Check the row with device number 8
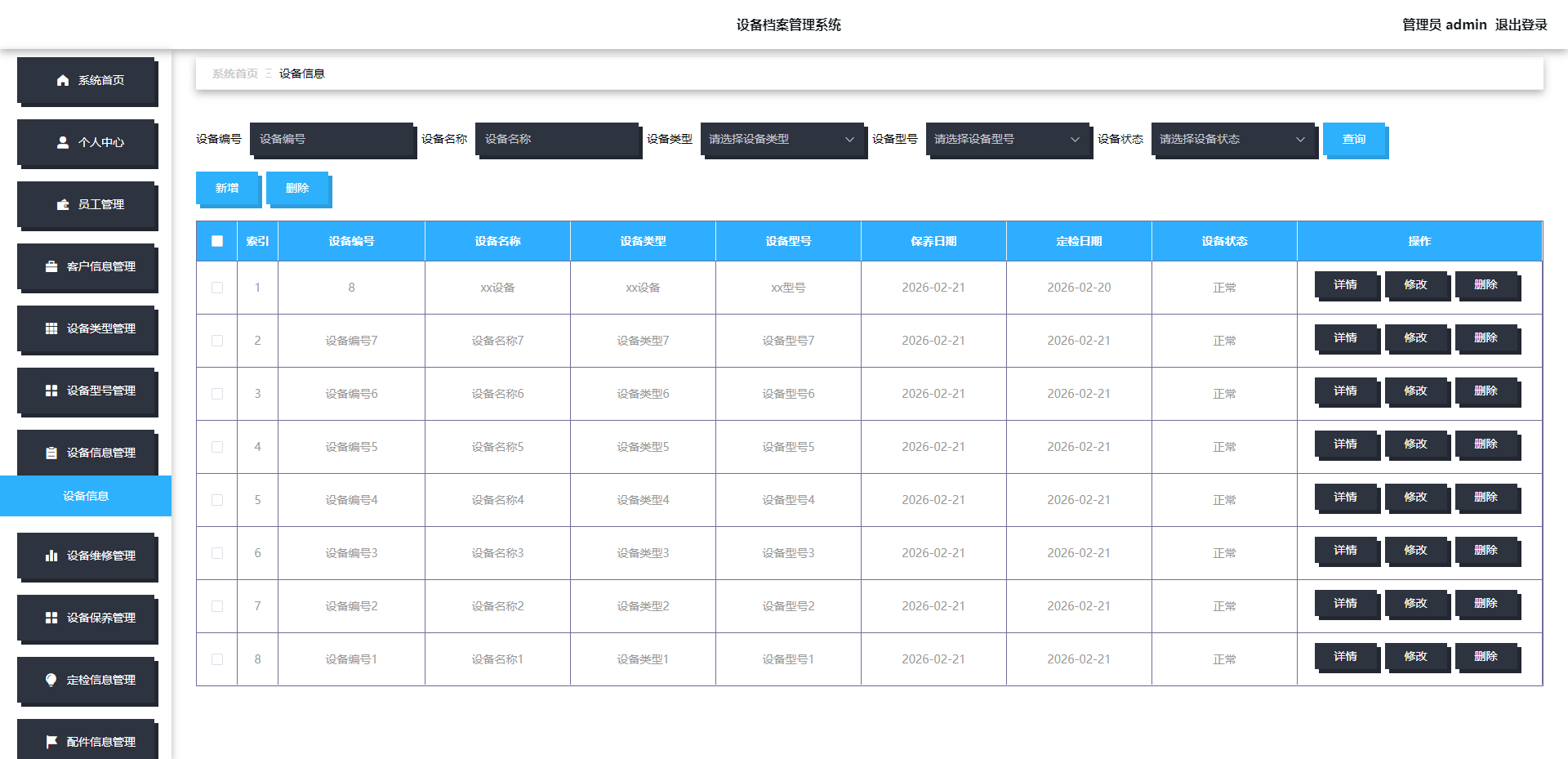1568x759 pixels. tap(217, 288)
